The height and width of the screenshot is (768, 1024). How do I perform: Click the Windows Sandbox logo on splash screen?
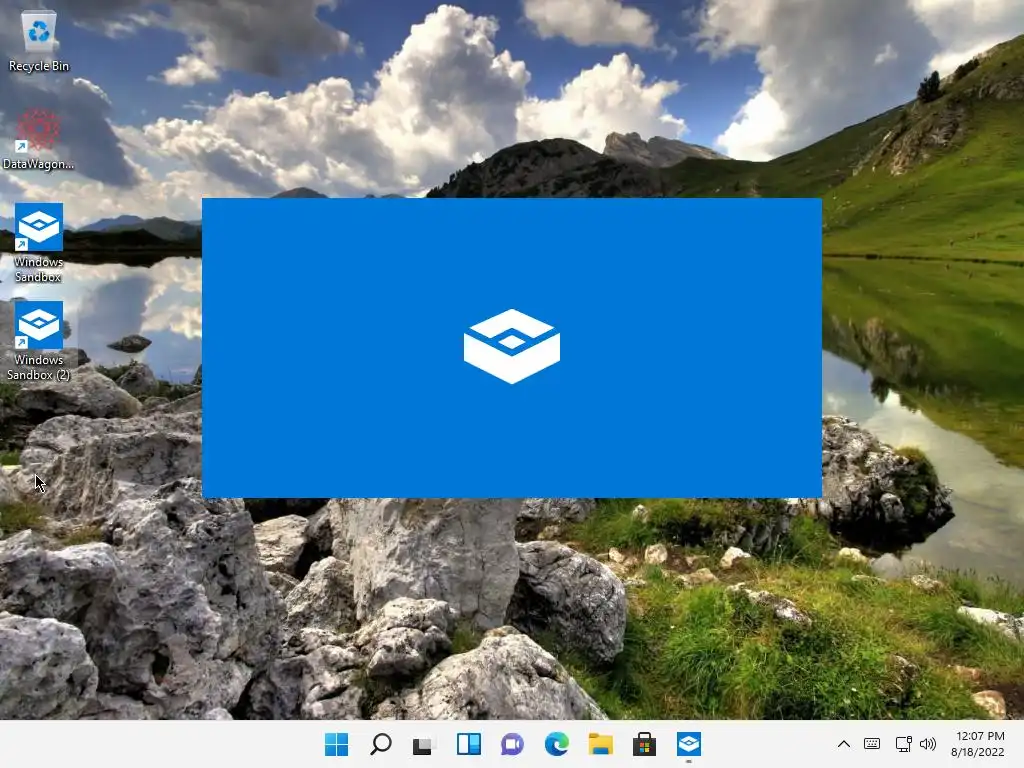click(x=511, y=346)
